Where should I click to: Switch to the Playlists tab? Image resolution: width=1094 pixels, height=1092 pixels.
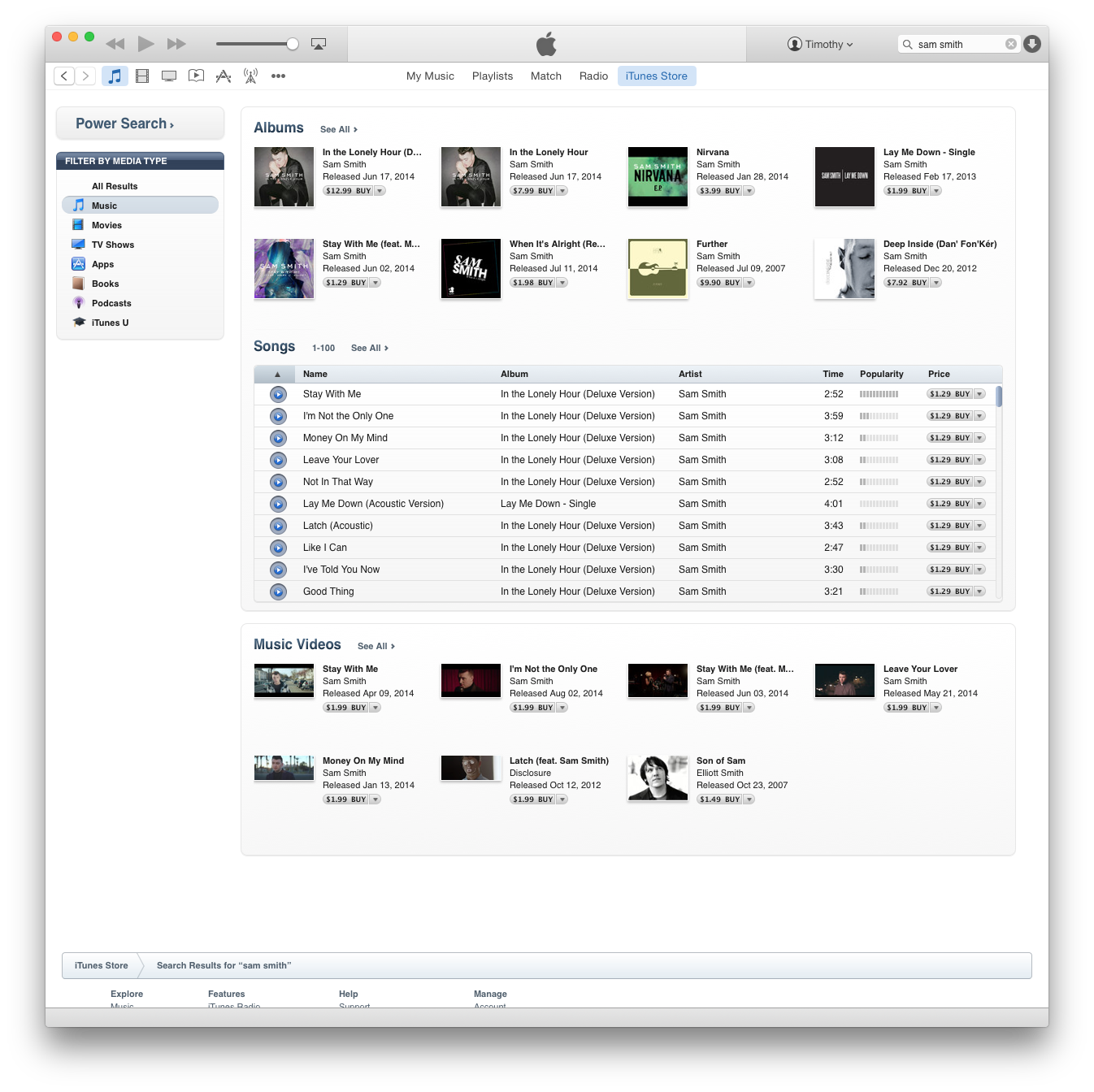click(493, 76)
